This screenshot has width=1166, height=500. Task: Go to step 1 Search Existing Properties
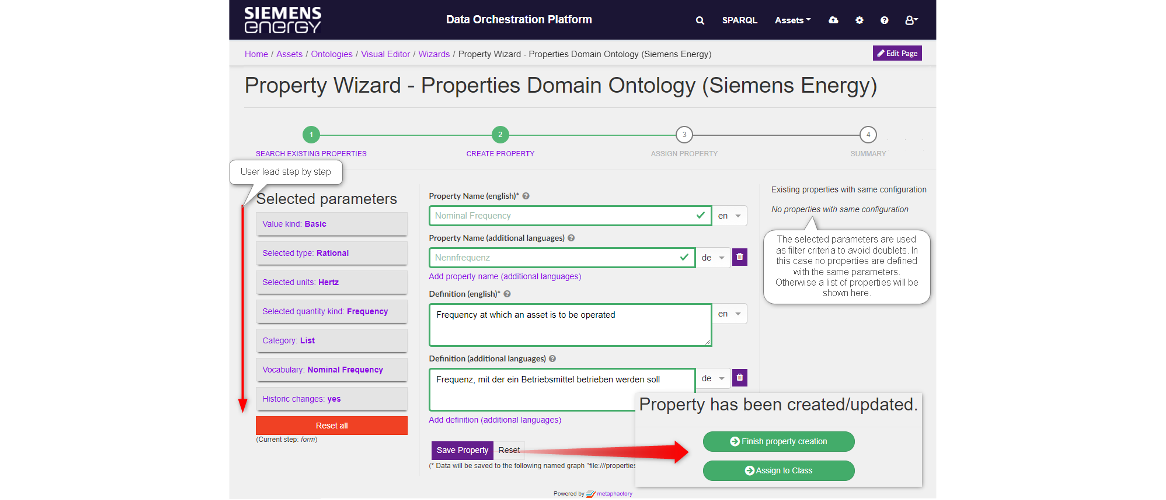click(311, 135)
